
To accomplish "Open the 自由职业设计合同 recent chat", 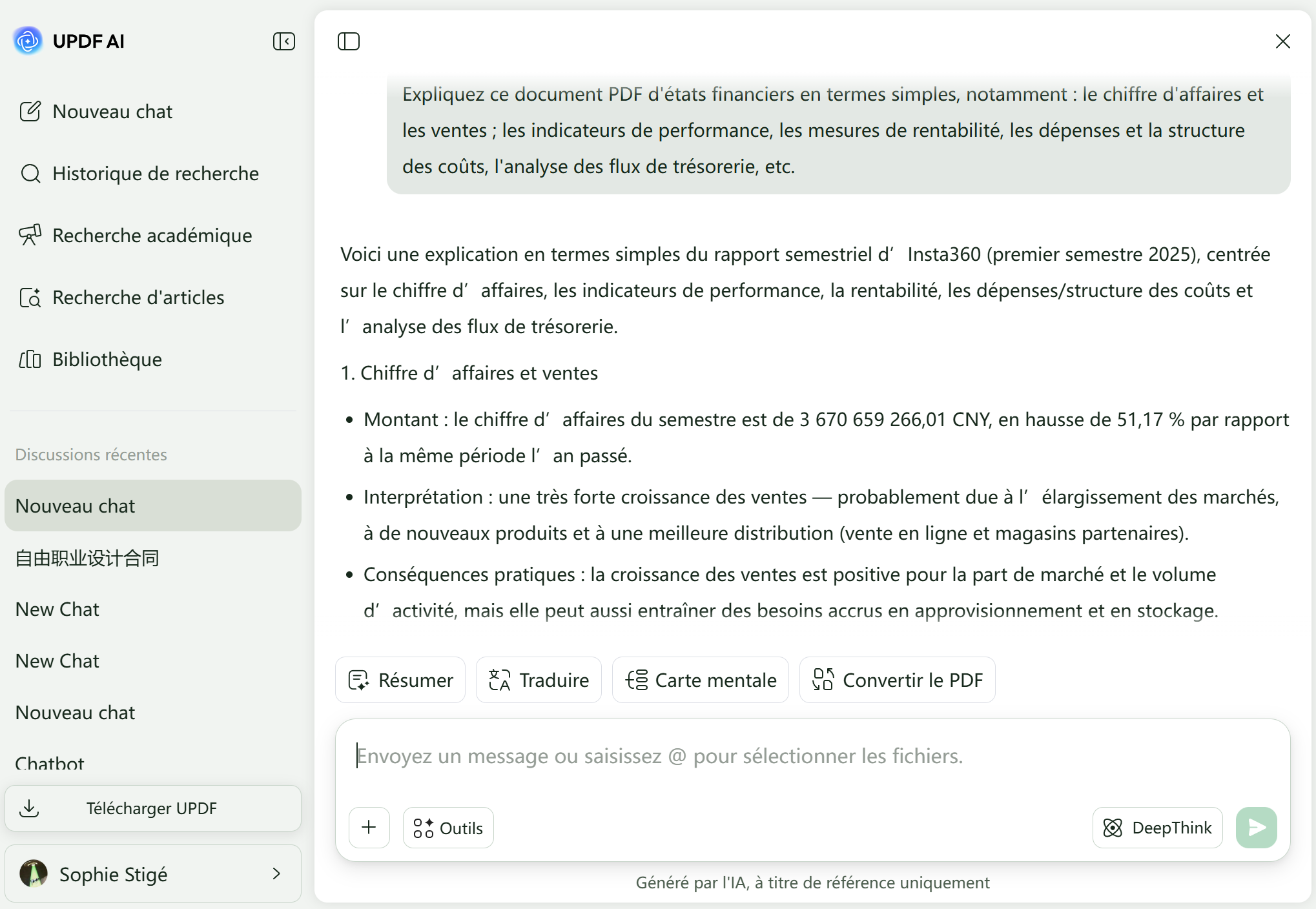I will 87,558.
